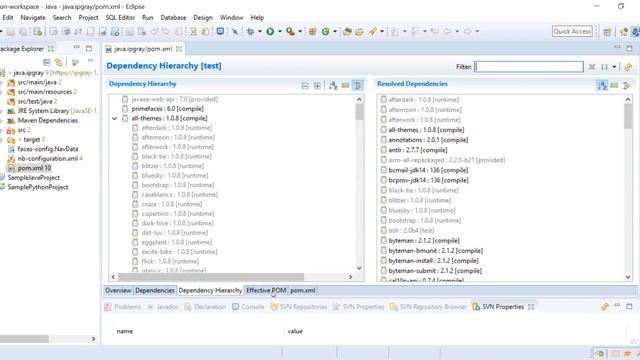
Task: Click the Run Last Tool icon with red toolbox
Action: (290, 31)
